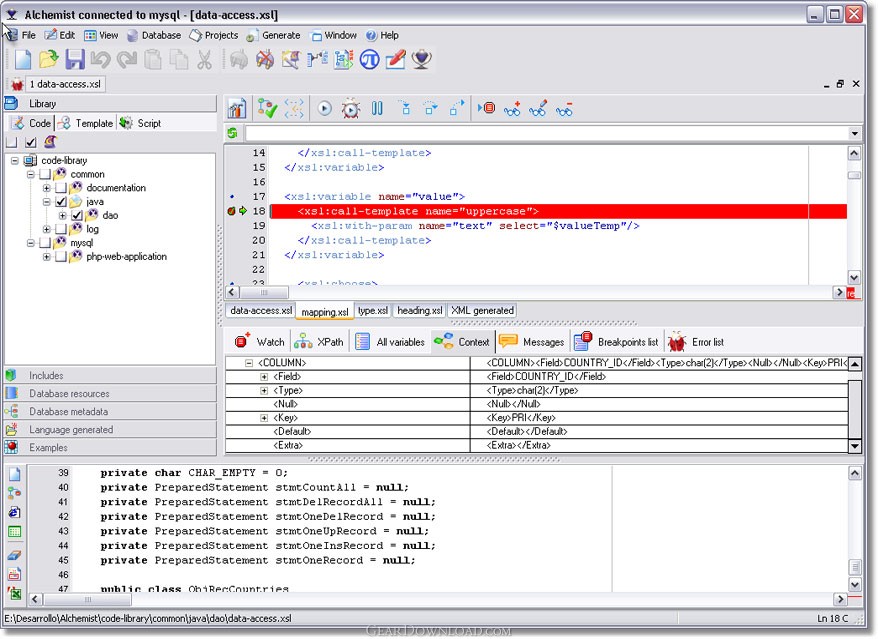Click the Redo arrow icon
This screenshot has height=639, width=878.
tap(127, 59)
